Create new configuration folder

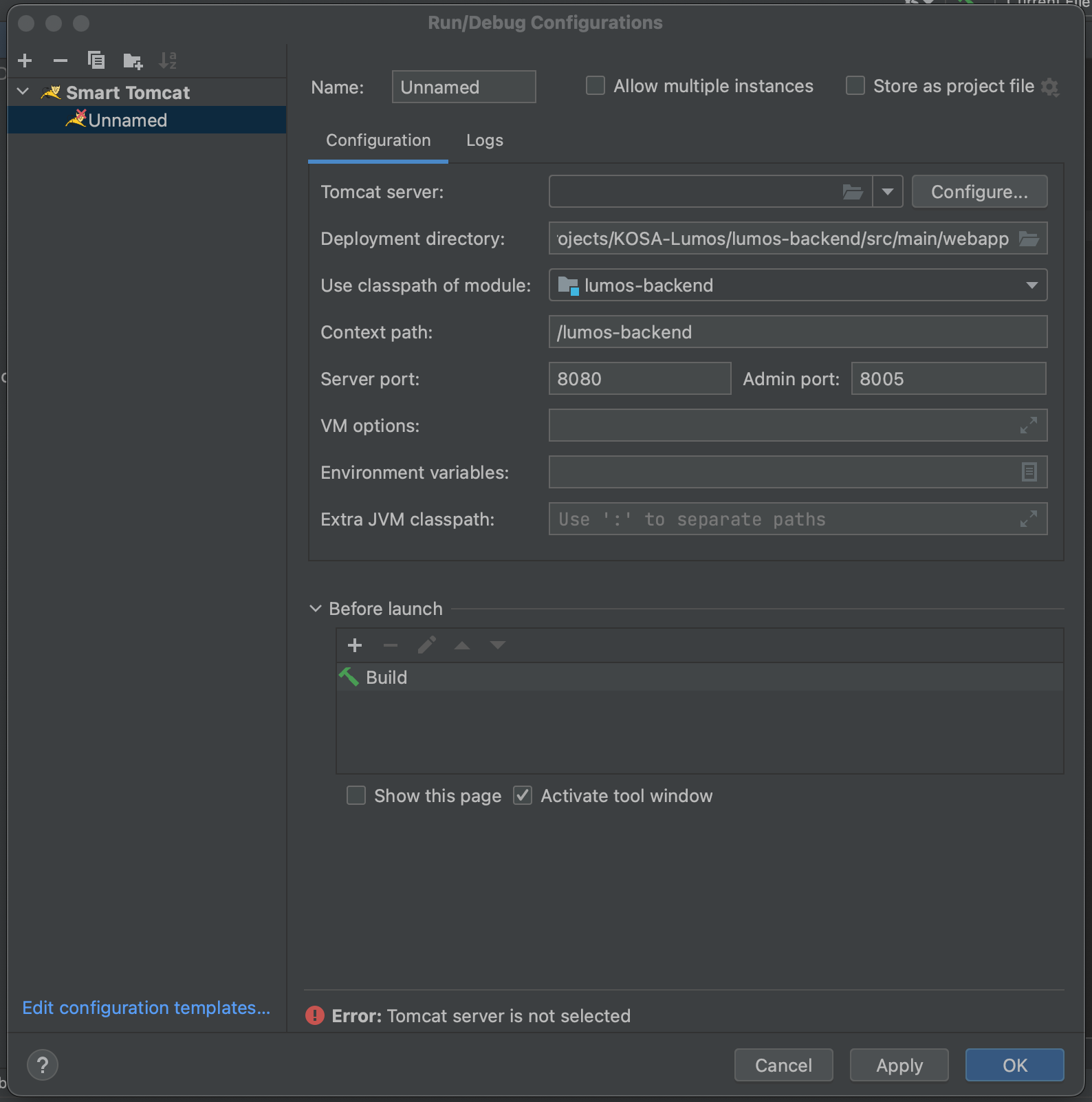click(133, 61)
